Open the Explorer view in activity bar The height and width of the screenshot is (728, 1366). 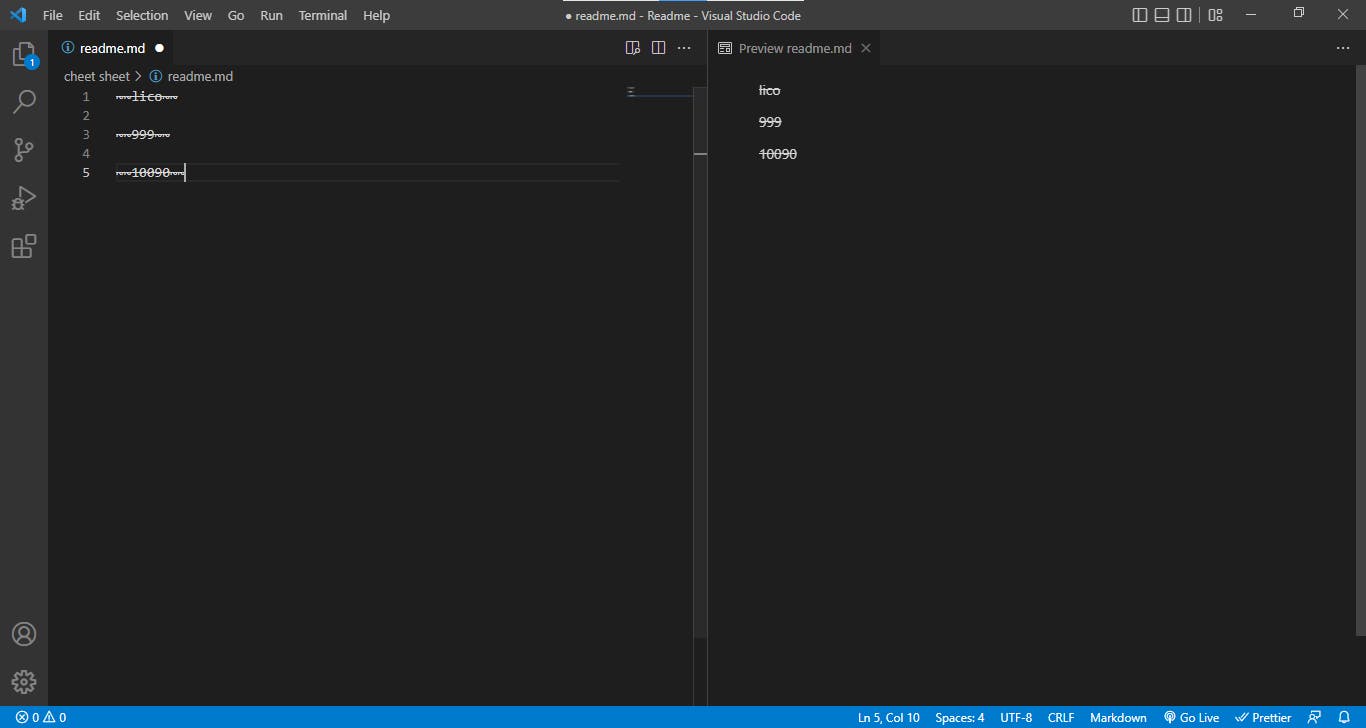24,55
